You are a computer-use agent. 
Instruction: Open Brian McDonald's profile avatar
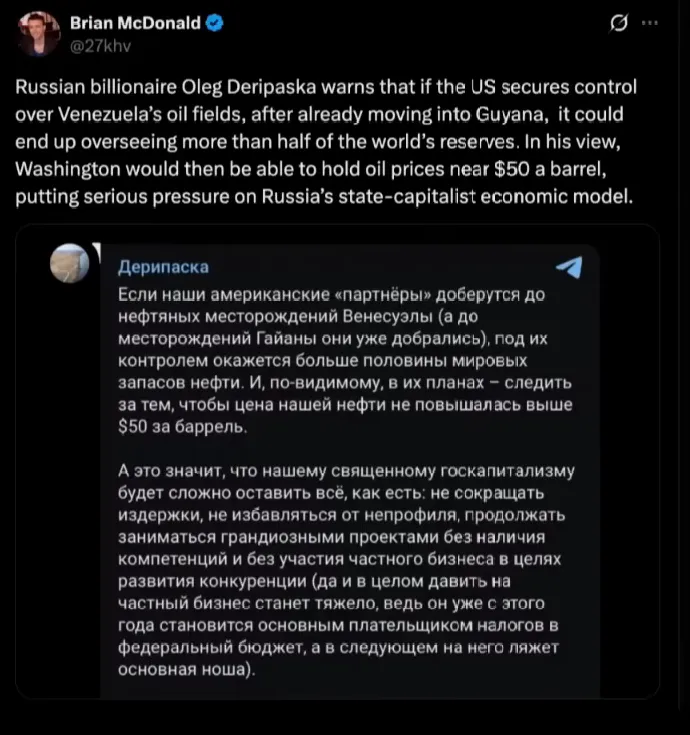click(37, 34)
